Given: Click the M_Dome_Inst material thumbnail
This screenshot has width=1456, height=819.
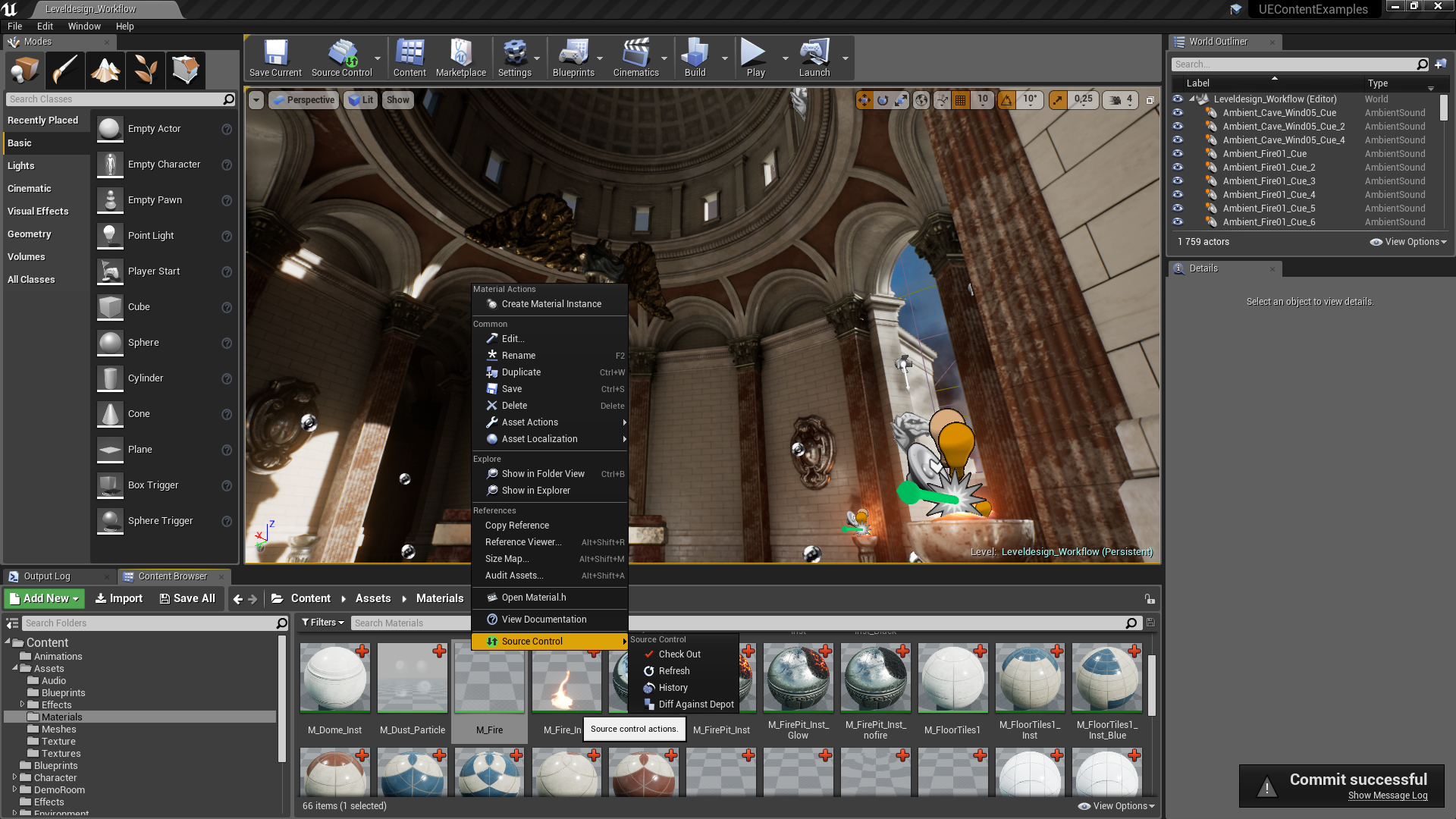Looking at the screenshot, I should coord(334,679).
